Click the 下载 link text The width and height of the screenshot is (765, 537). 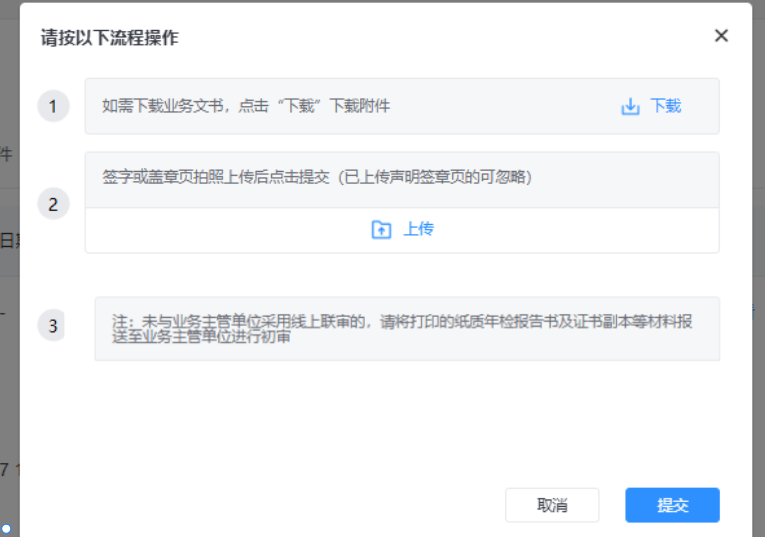tap(666, 106)
